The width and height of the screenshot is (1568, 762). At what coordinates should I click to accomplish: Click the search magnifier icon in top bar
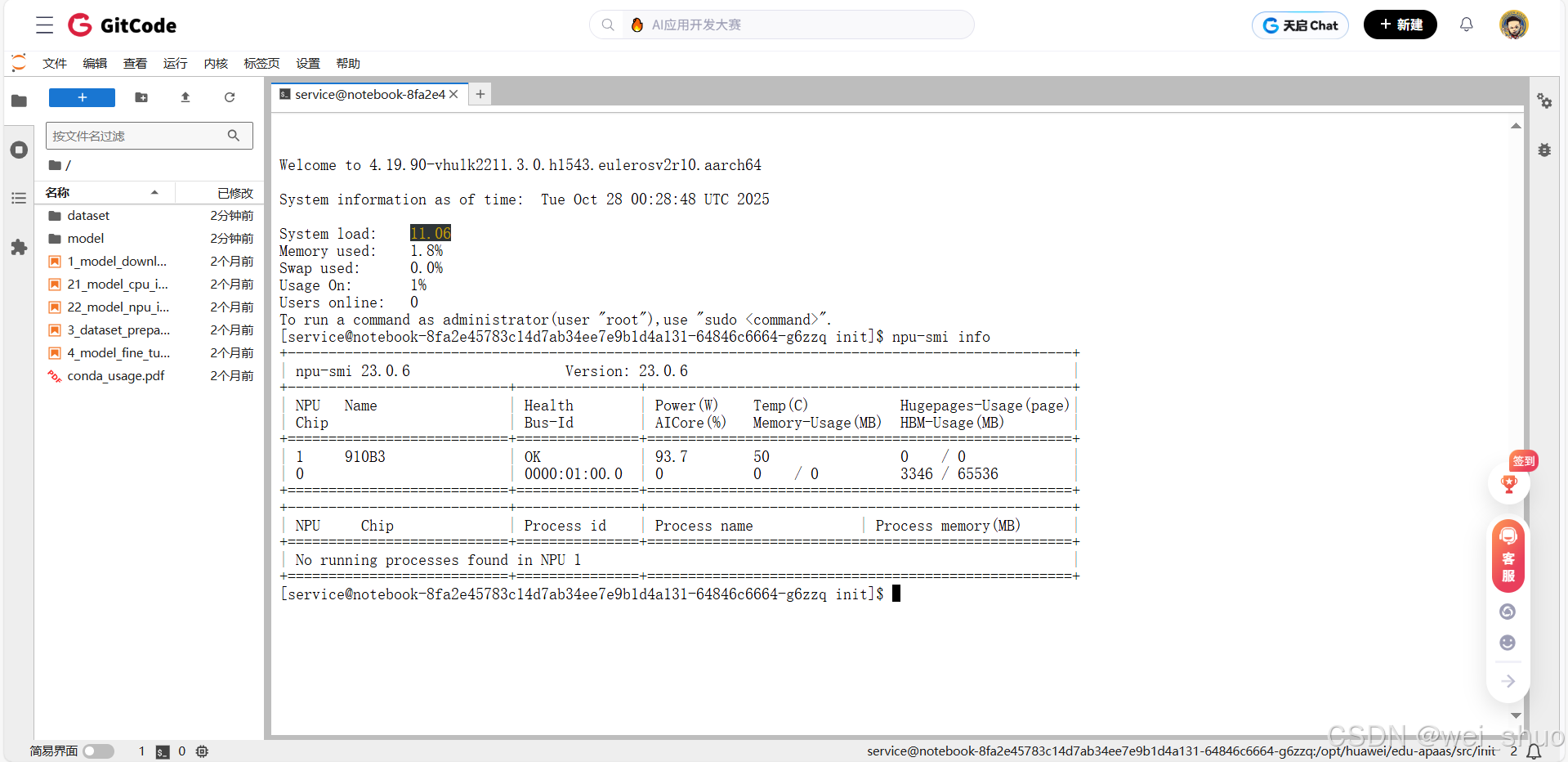(608, 25)
